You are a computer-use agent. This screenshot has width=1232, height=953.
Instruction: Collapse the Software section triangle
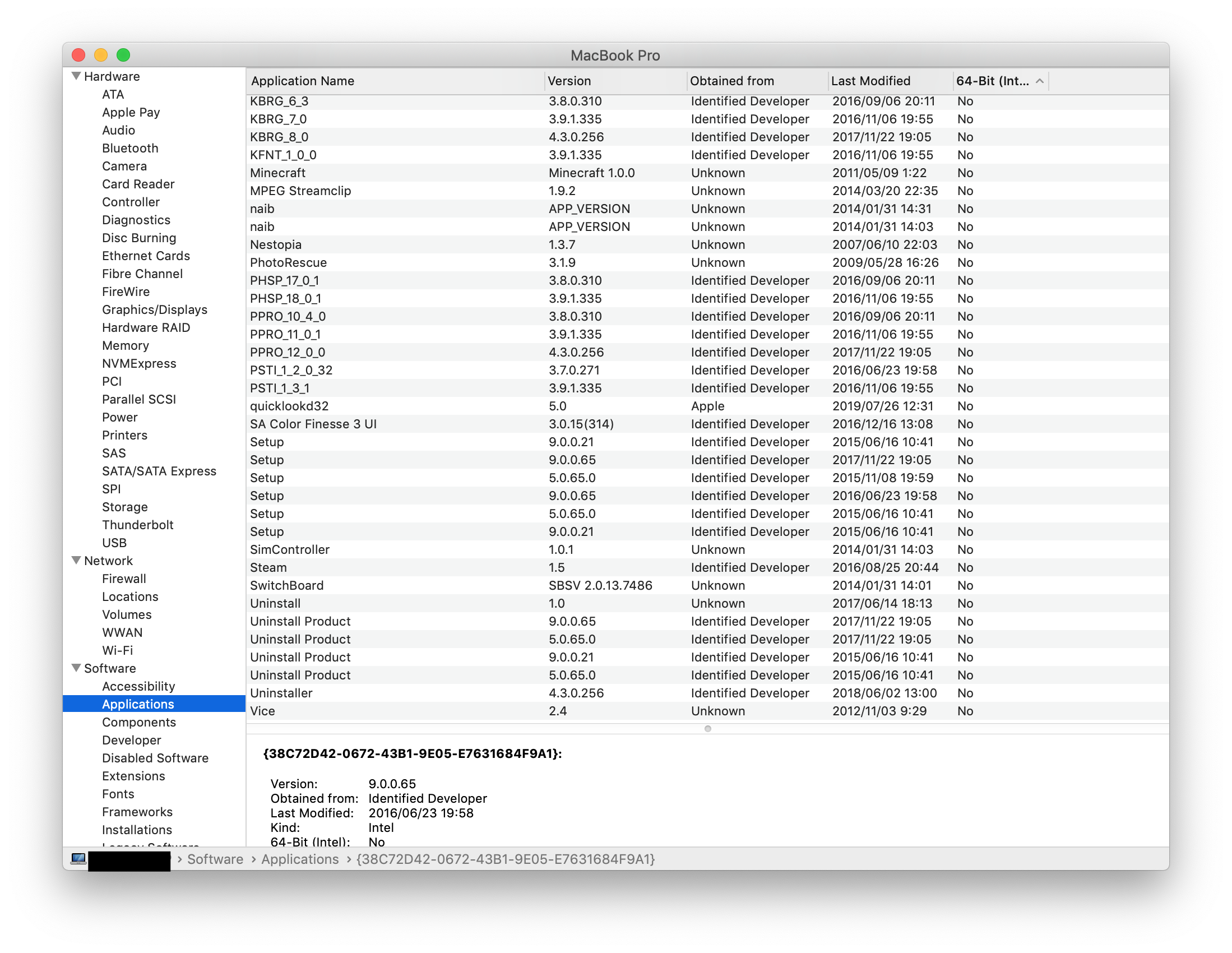coord(76,668)
